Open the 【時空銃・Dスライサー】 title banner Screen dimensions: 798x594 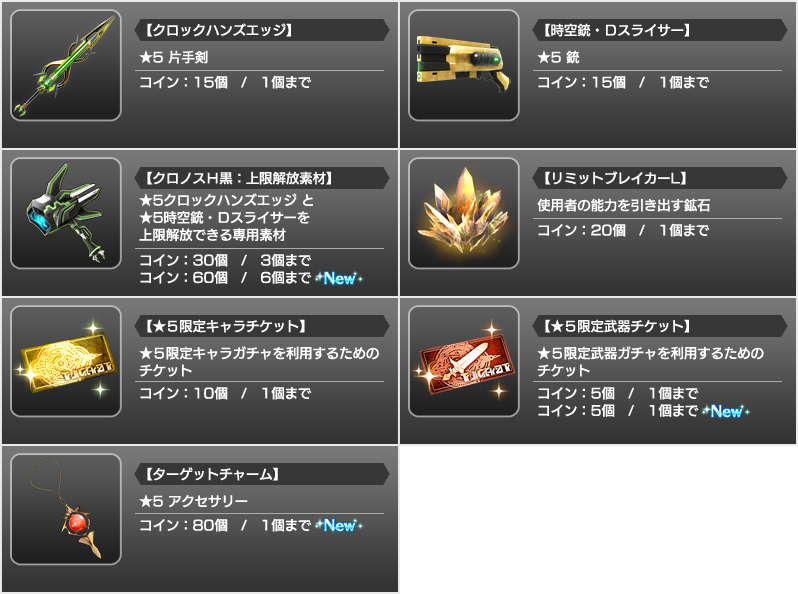pos(660,30)
